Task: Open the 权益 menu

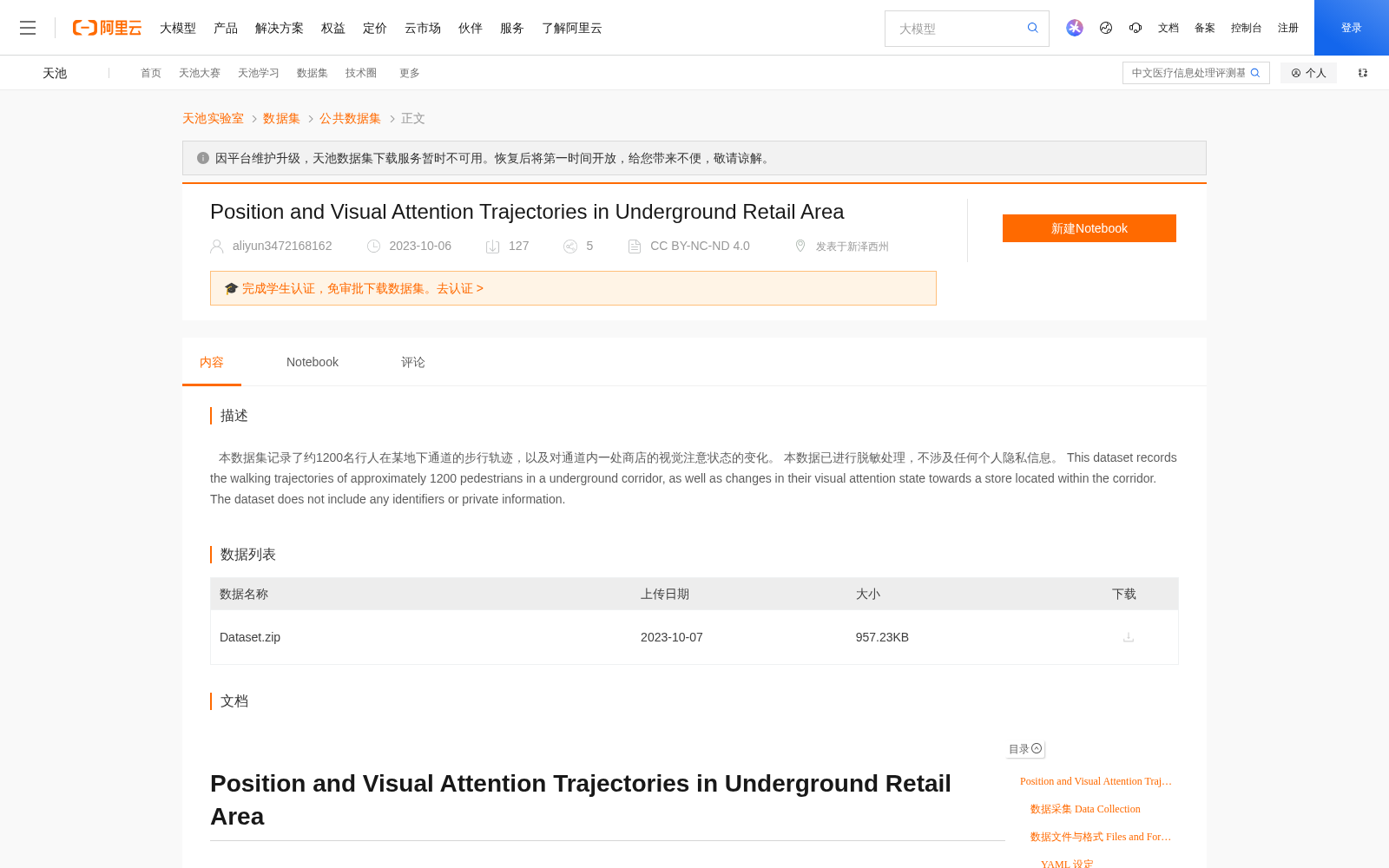Action: tap(333, 28)
